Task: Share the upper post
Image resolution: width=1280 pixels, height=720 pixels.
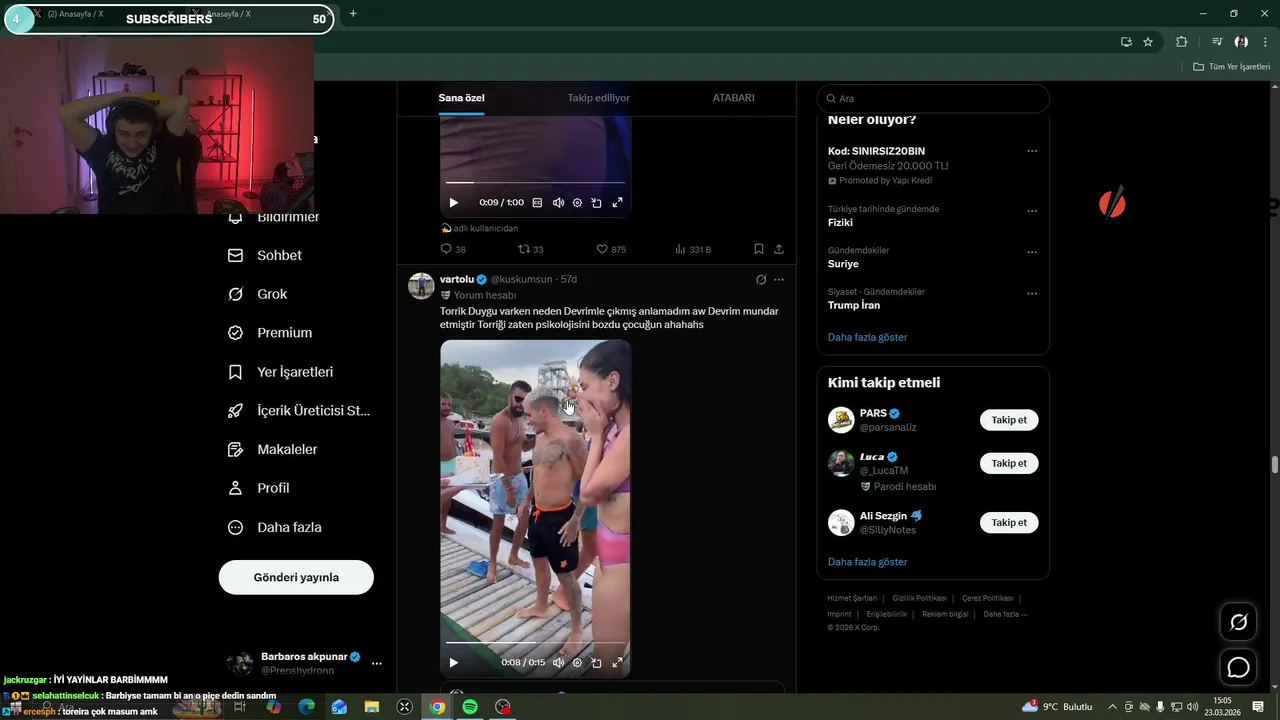Action: [779, 249]
